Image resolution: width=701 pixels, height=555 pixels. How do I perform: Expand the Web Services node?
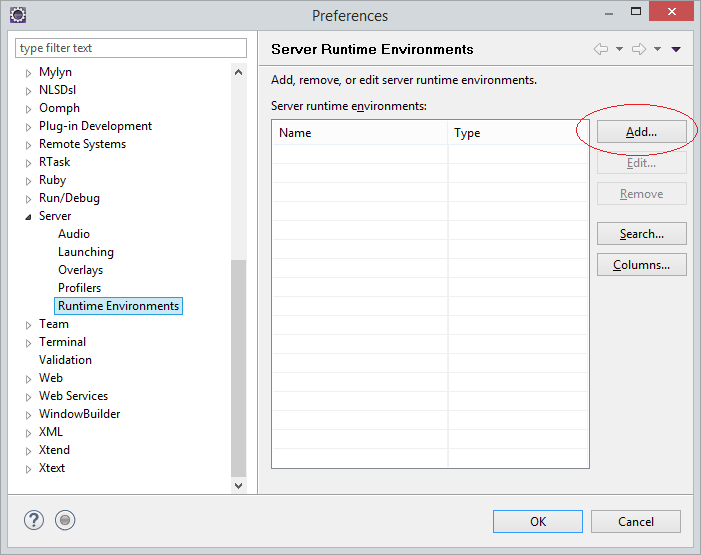click(28, 397)
